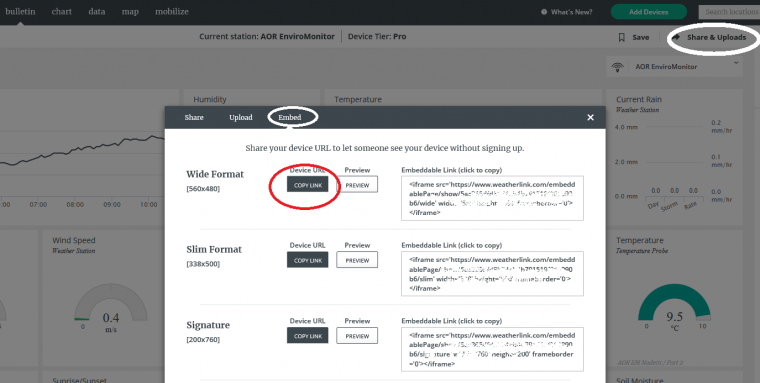Copy the Slim Format device link
Image resolution: width=760 pixels, height=383 pixels.
(307, 260)
